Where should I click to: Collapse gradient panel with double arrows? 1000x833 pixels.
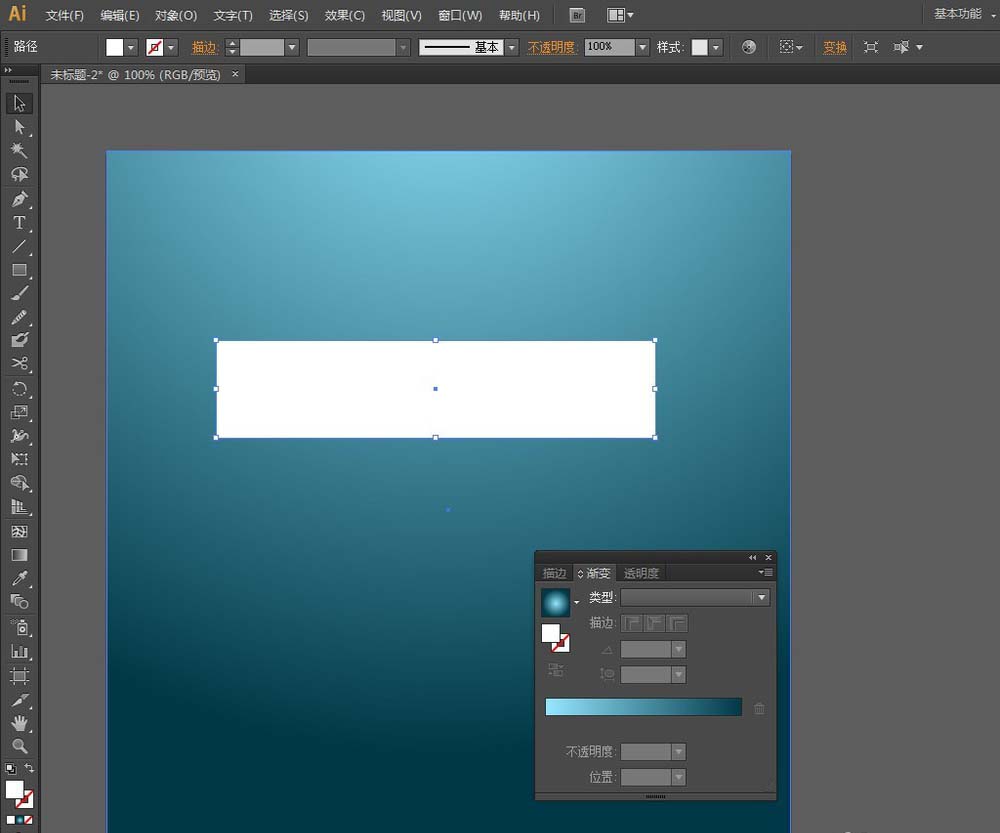753,557
